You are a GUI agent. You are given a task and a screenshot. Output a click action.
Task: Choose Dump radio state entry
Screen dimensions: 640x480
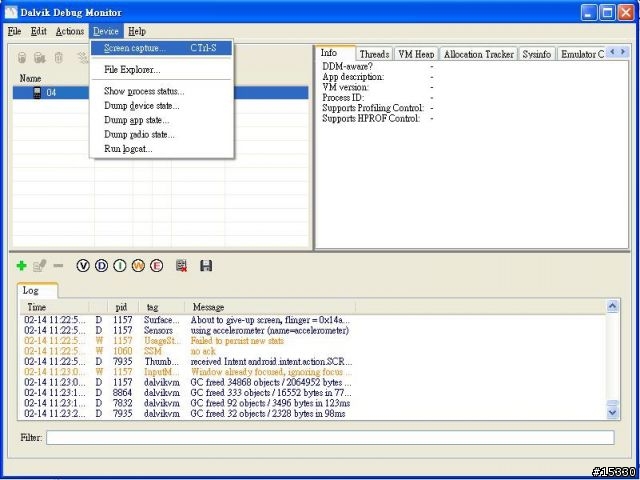tap(162, 134)
